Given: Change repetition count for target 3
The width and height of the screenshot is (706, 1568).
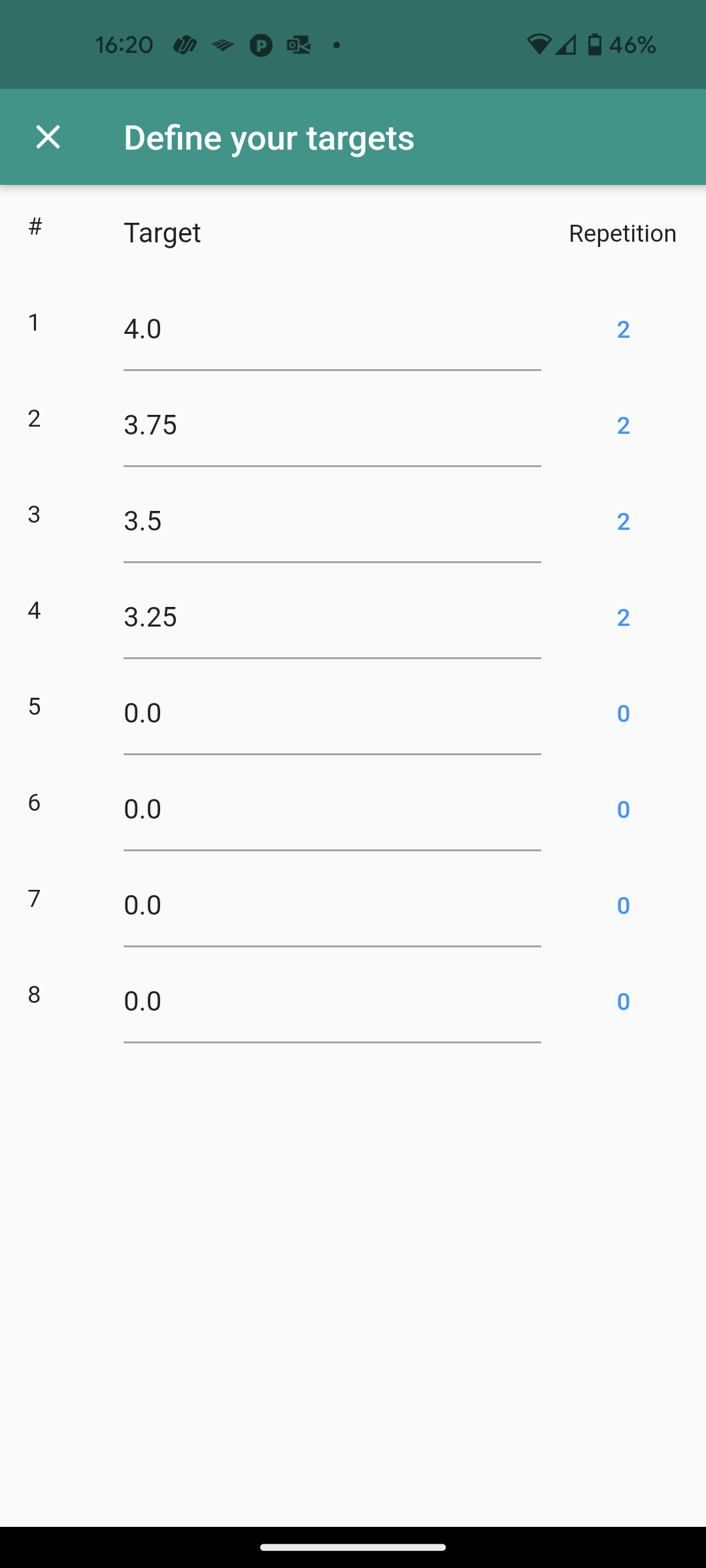Looking at the screenshot, I should (623, 521).
